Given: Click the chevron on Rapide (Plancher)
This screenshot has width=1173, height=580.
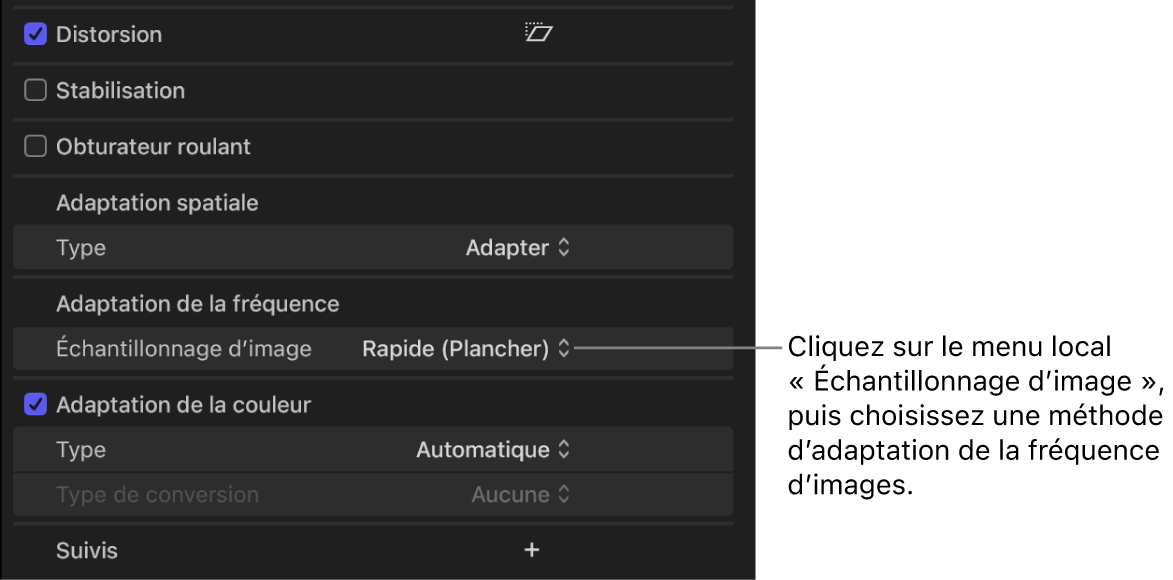Looking at the screenshot, I should tap(566, 347).
